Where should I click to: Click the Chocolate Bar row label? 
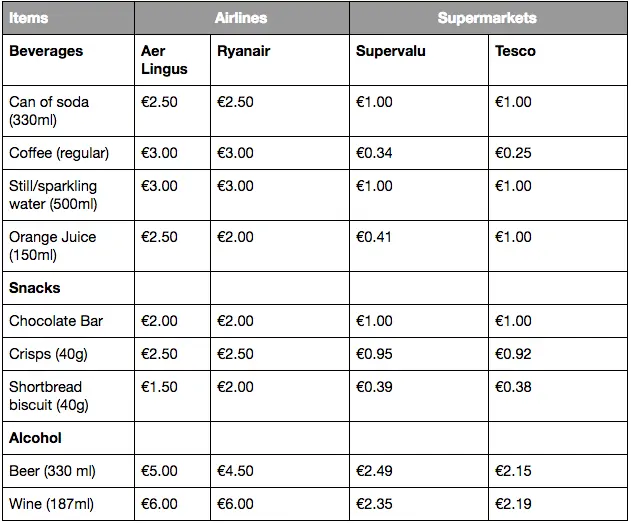tap(56, 321)
